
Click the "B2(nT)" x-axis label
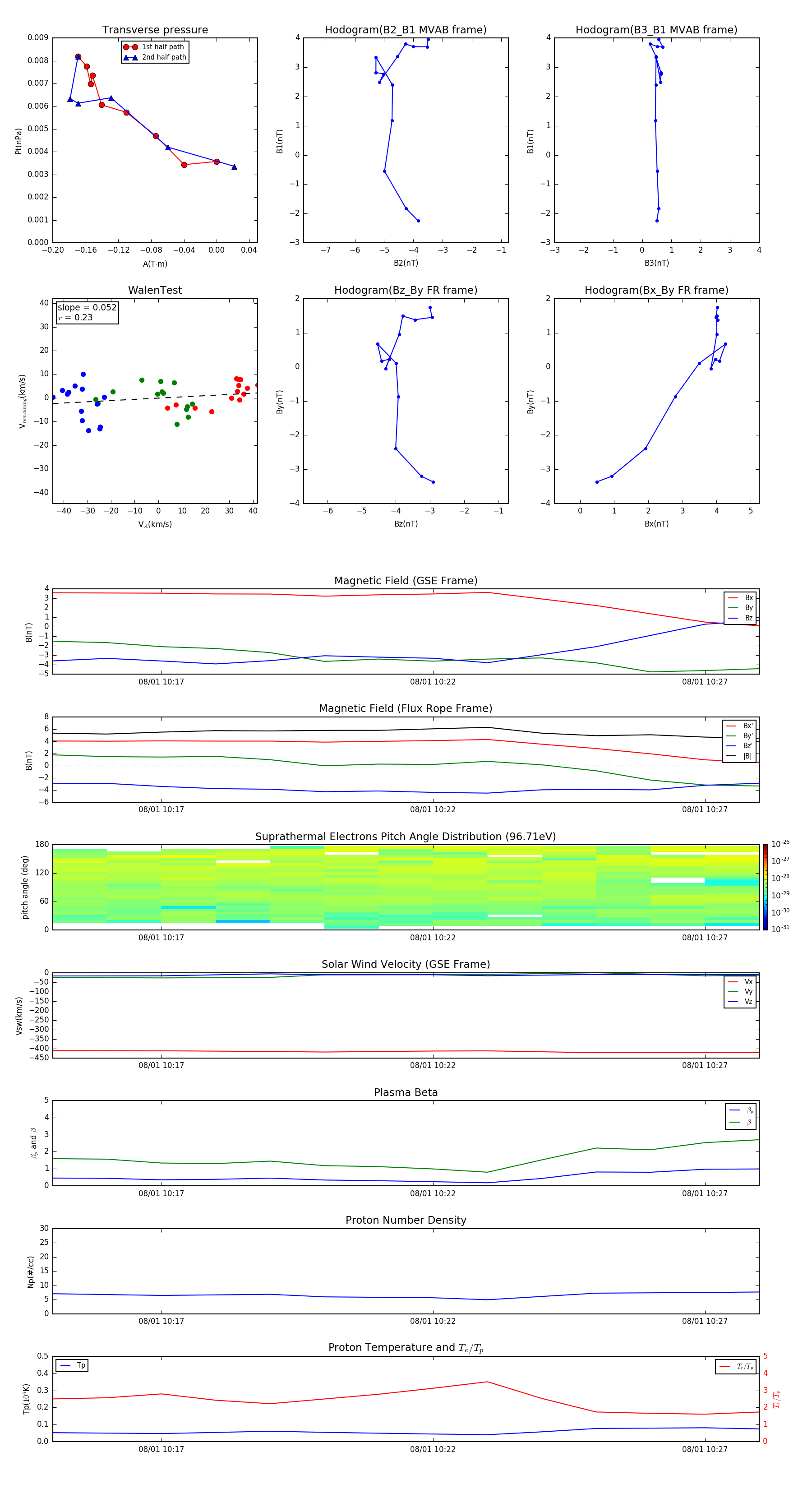(x=406, y=263)
